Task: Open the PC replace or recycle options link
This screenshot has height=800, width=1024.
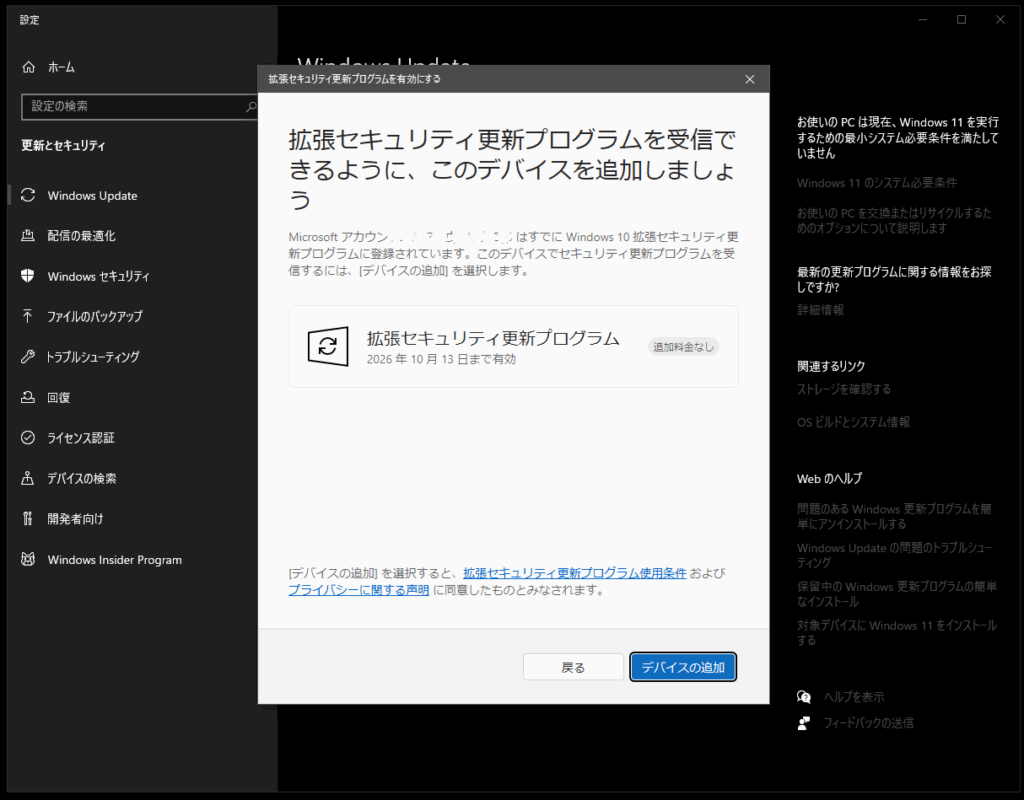Action: 894,221
